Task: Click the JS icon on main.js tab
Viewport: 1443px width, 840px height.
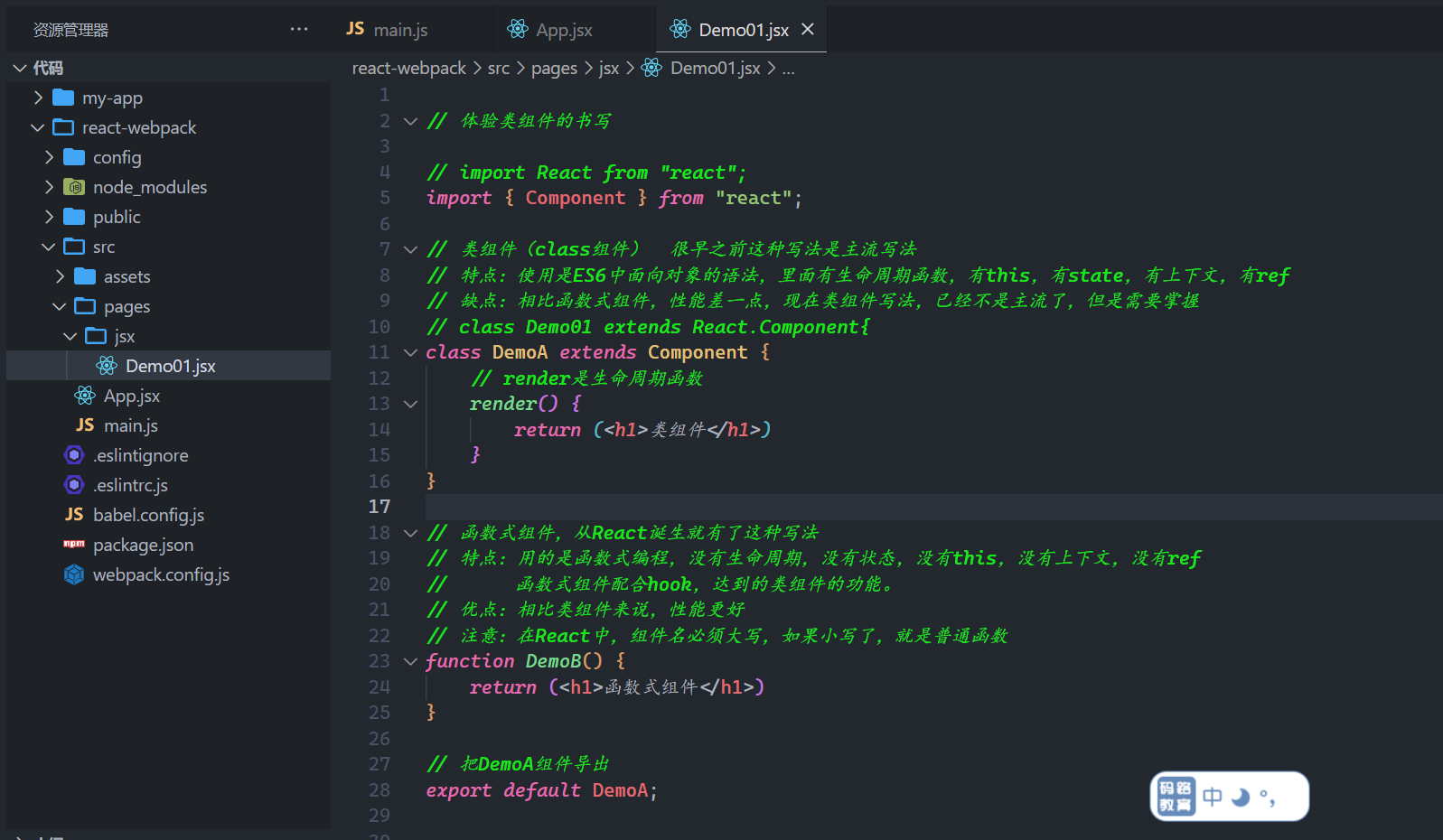Action: coord(355,29)
